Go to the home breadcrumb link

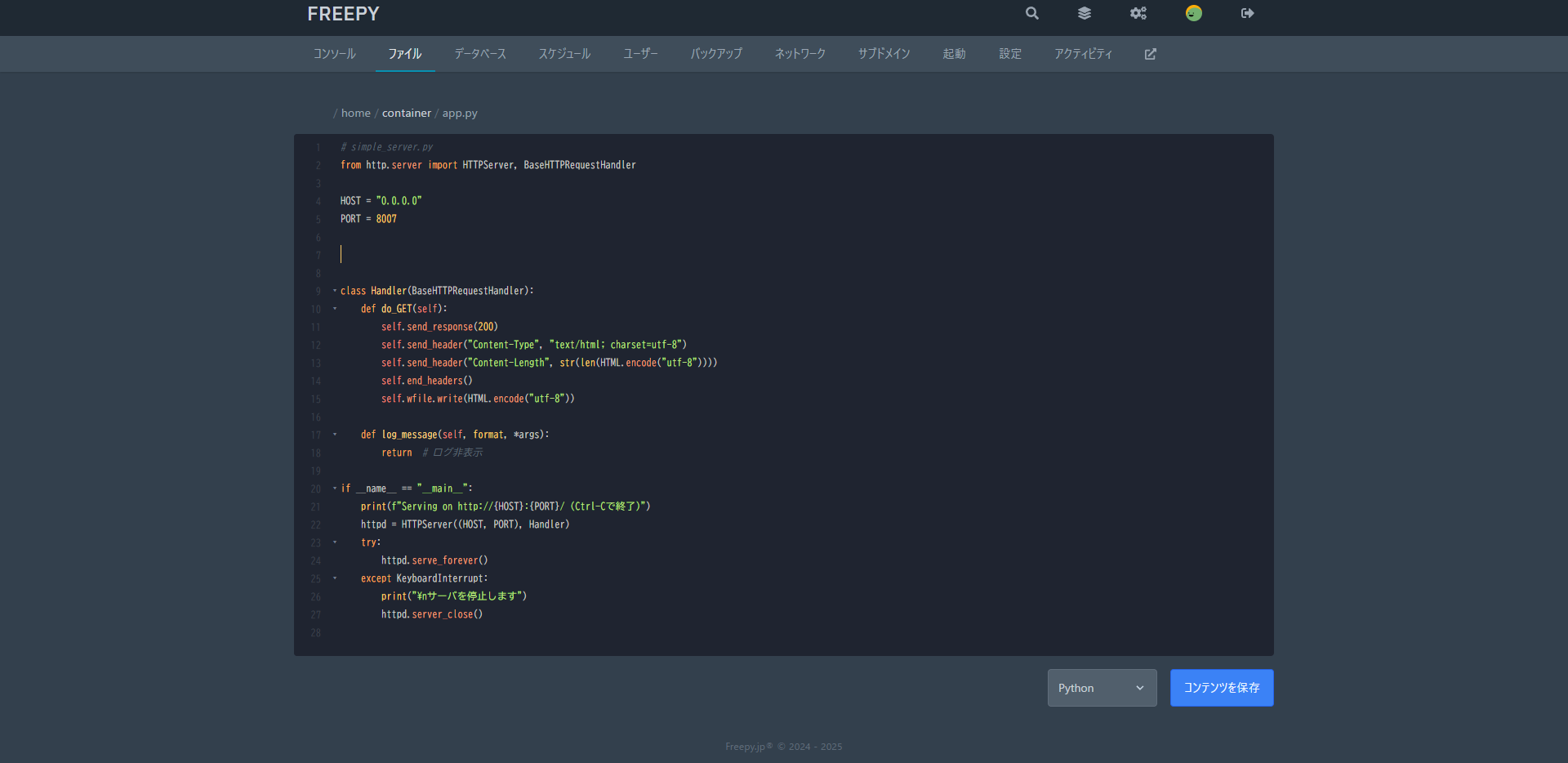coord(355,114)
